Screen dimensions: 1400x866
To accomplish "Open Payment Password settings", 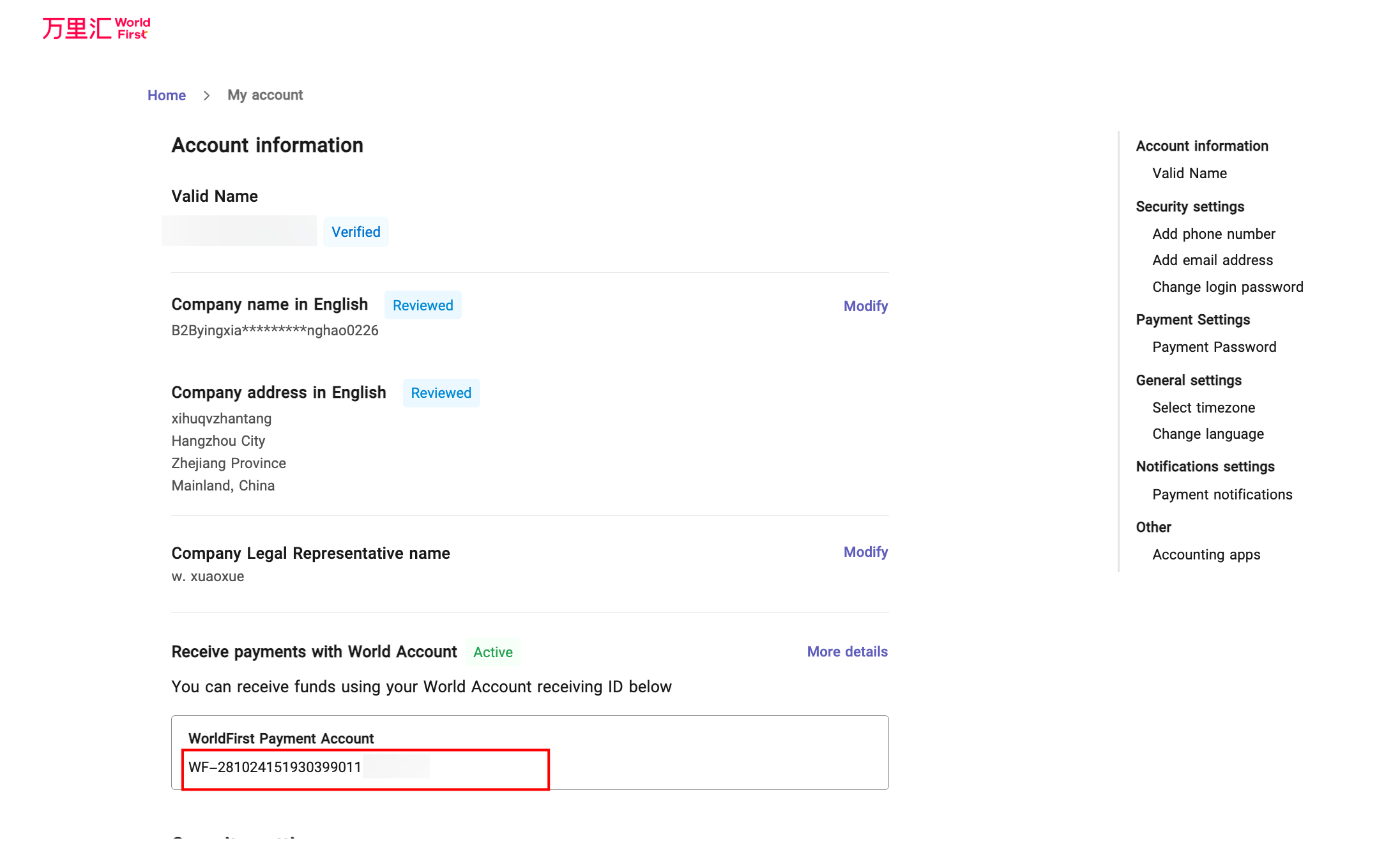I will pyautogui.click(x=1214, y=347).
